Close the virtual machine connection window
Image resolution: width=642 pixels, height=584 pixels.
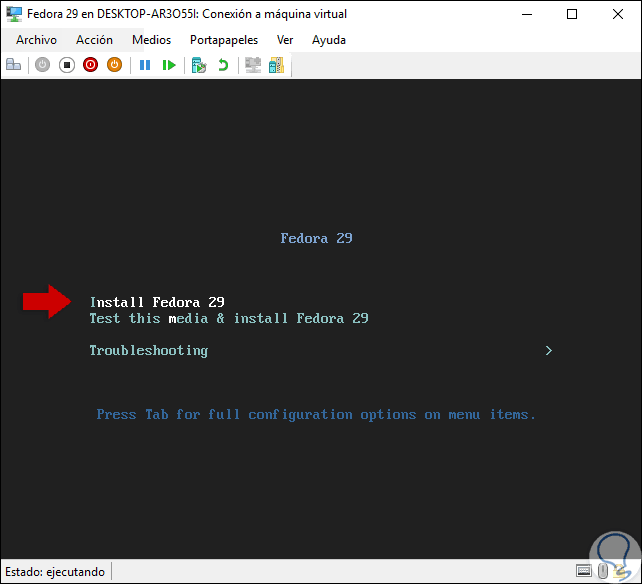tap(618, 14)
